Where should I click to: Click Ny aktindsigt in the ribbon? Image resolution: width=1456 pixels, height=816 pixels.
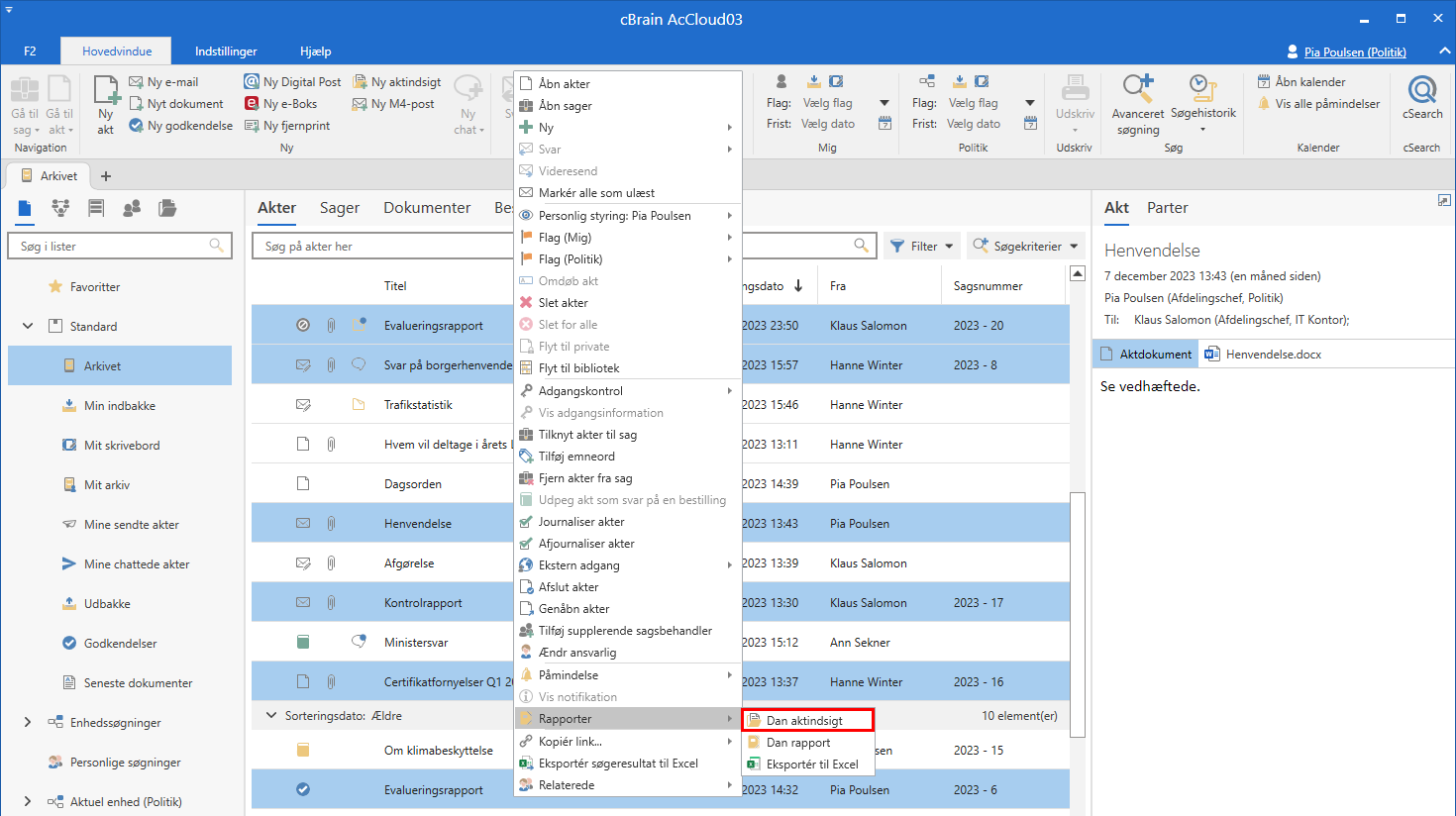coord(397,82)
